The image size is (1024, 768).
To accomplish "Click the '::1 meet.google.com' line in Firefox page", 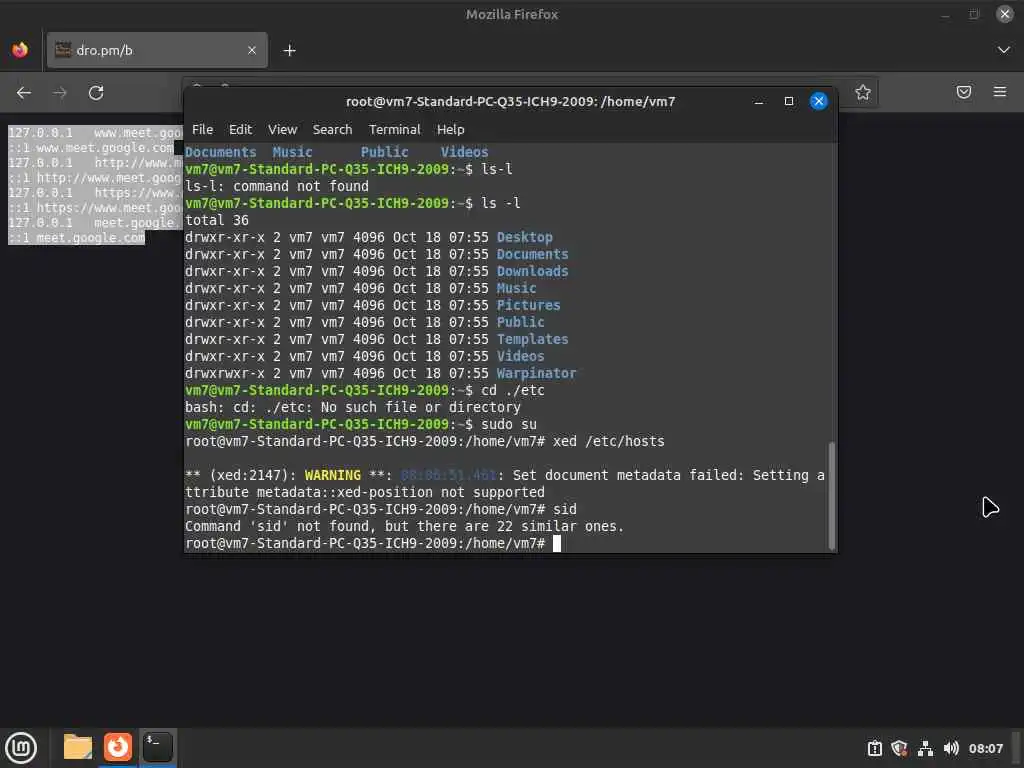I will [77, 238].
